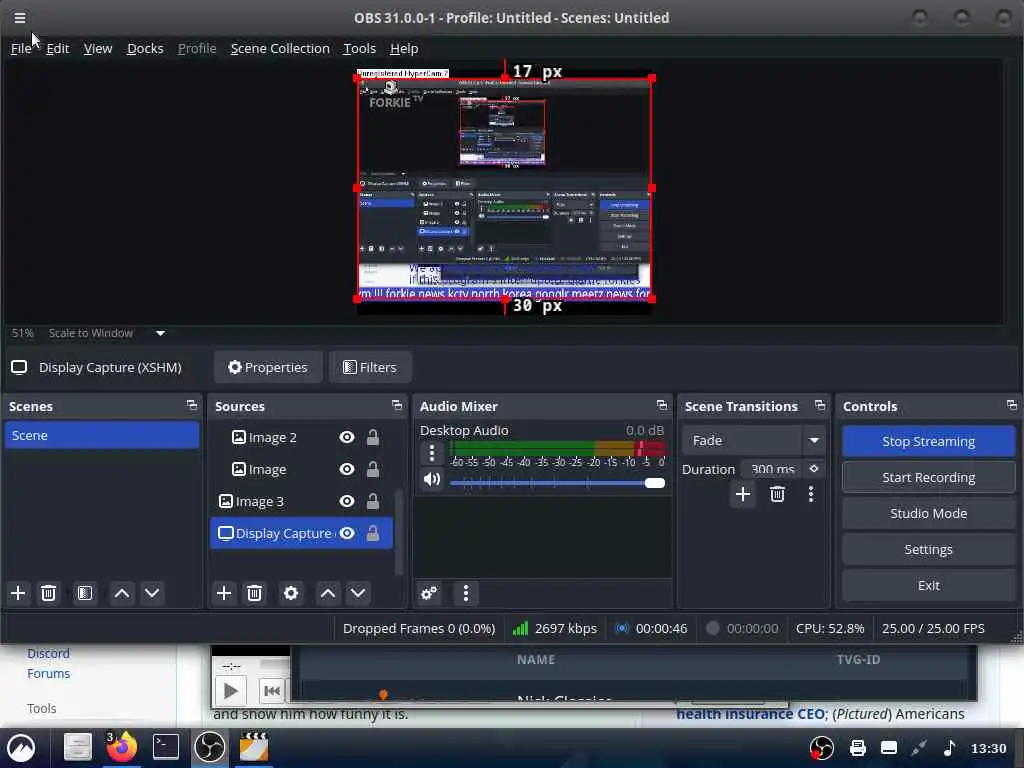Open the File menu
Viewport: 1024px width, 768px height.
tap(20, 48)
